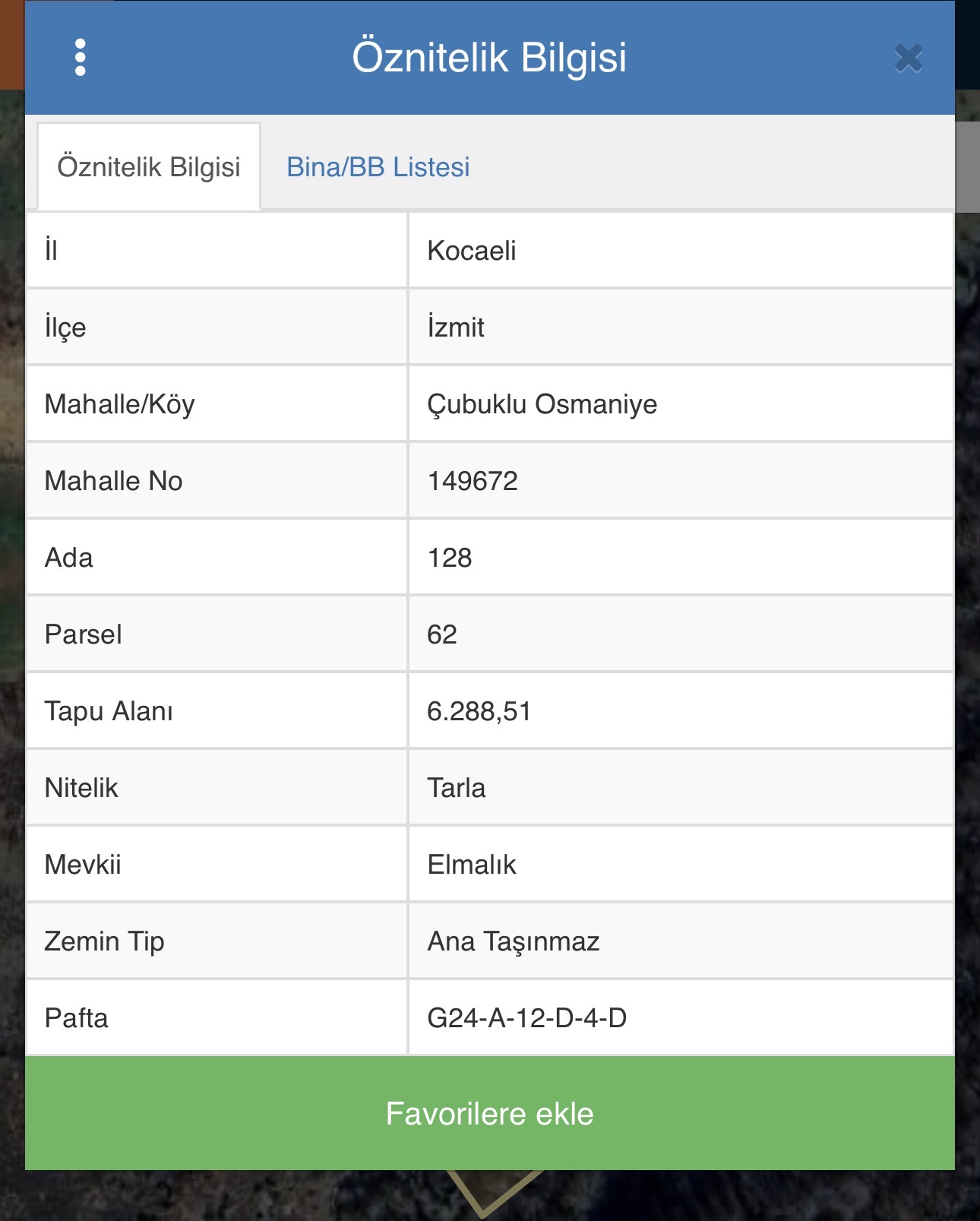Click the Mahalle/Köy row label

click(120, 404)
